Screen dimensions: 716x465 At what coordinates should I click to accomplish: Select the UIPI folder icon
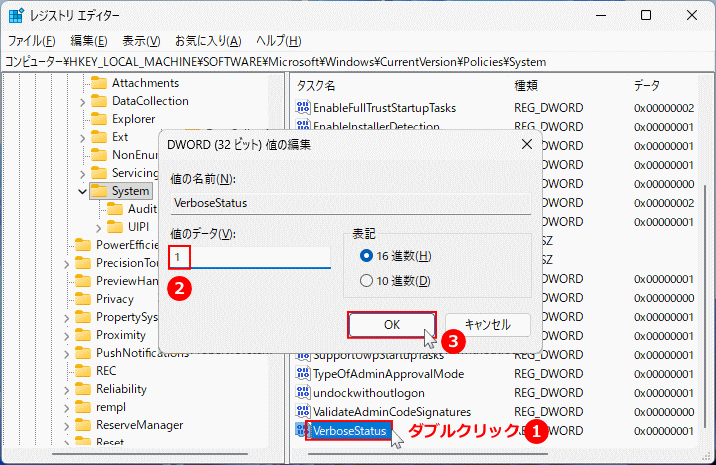115,227
